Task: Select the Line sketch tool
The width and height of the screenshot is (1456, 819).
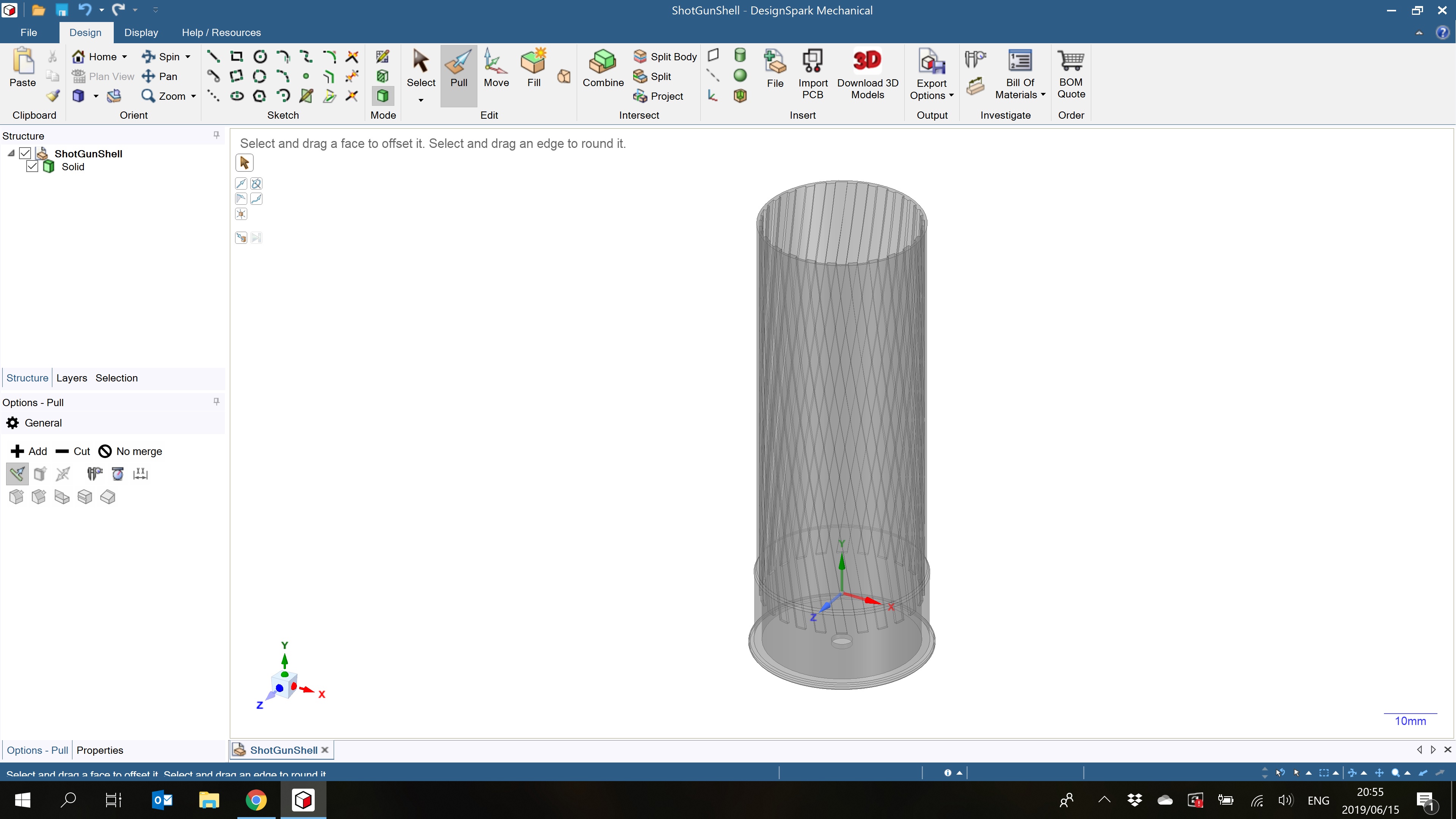Action: (213, 56)
